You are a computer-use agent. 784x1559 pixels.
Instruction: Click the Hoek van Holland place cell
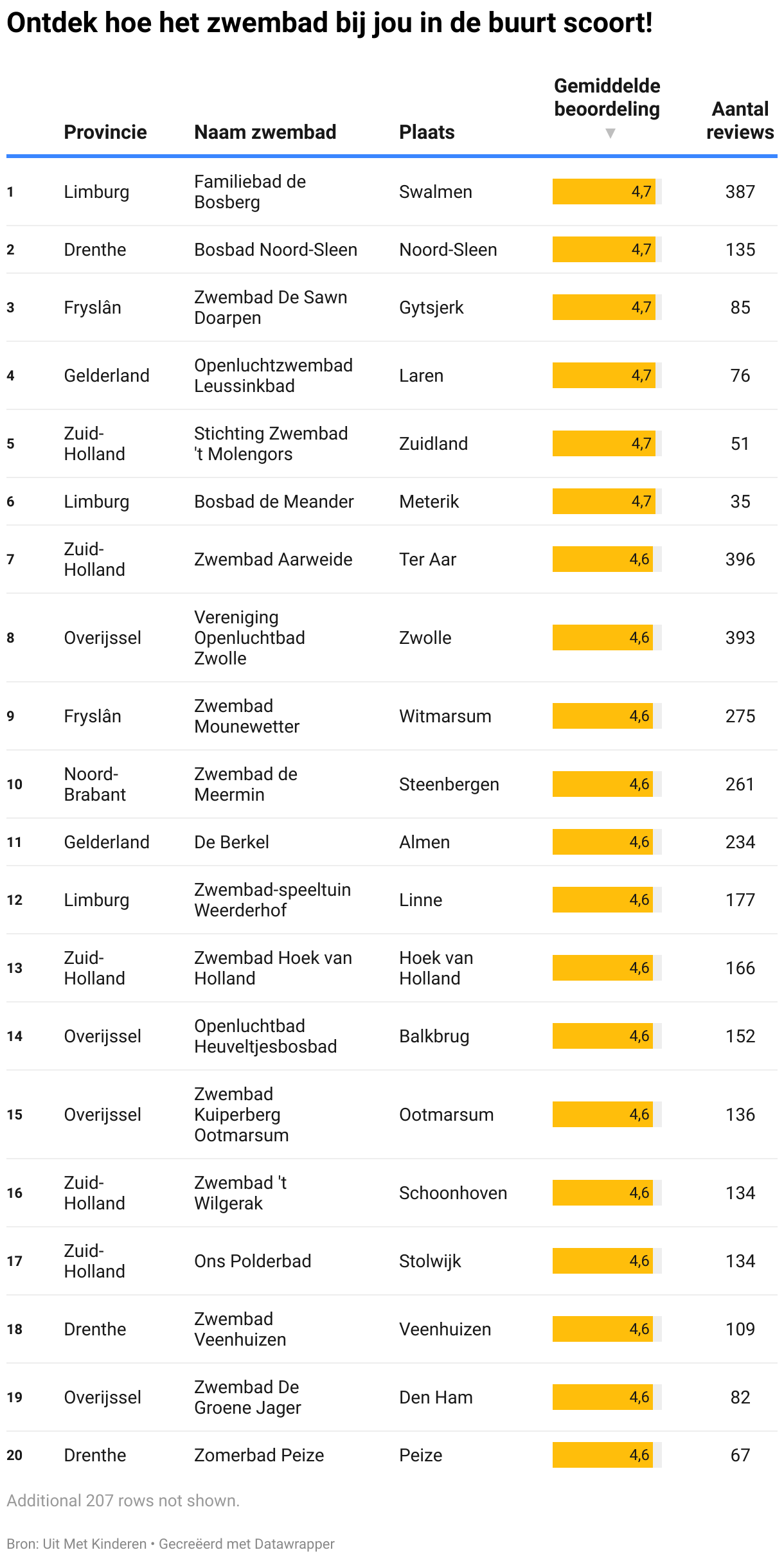436,968
